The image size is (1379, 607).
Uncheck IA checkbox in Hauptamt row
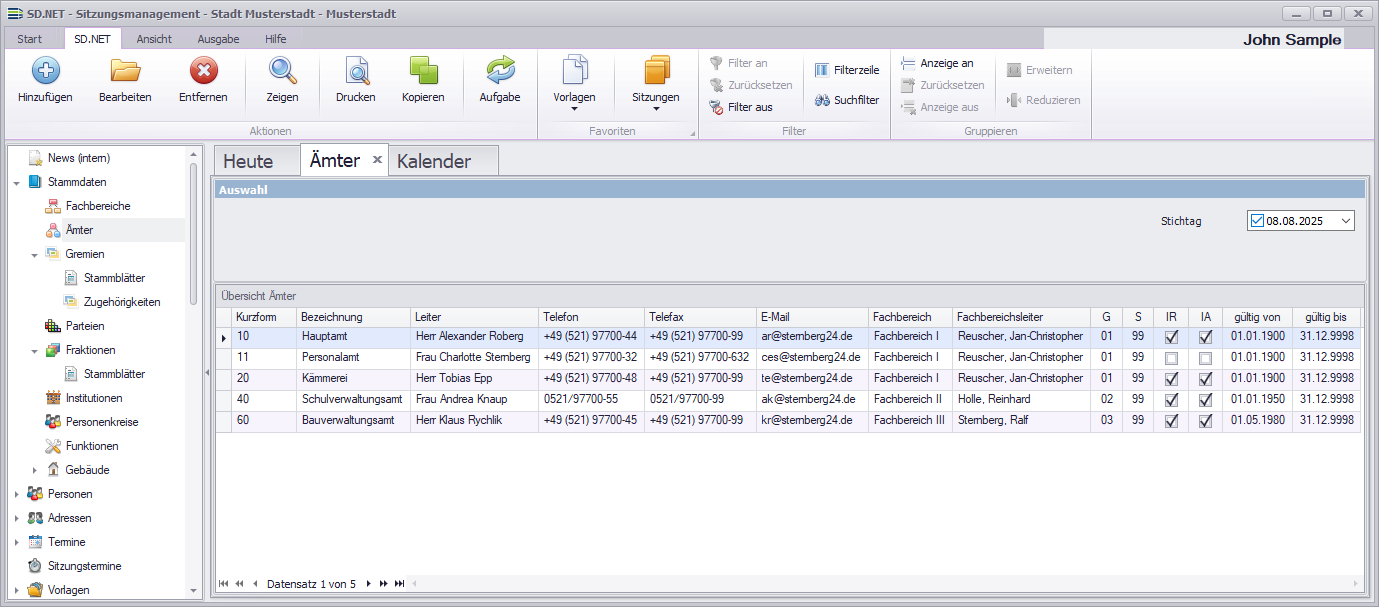click(1206, 337)
